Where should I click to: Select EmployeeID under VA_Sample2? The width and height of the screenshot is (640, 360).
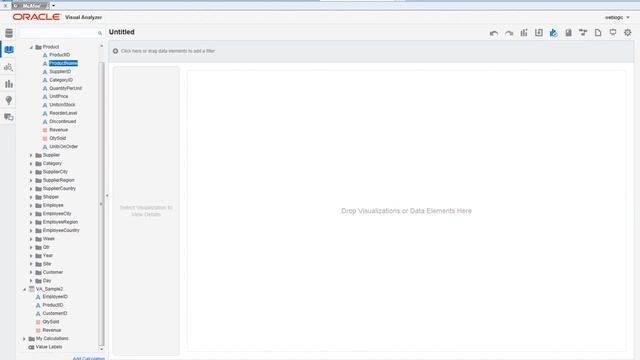point(55,297)
